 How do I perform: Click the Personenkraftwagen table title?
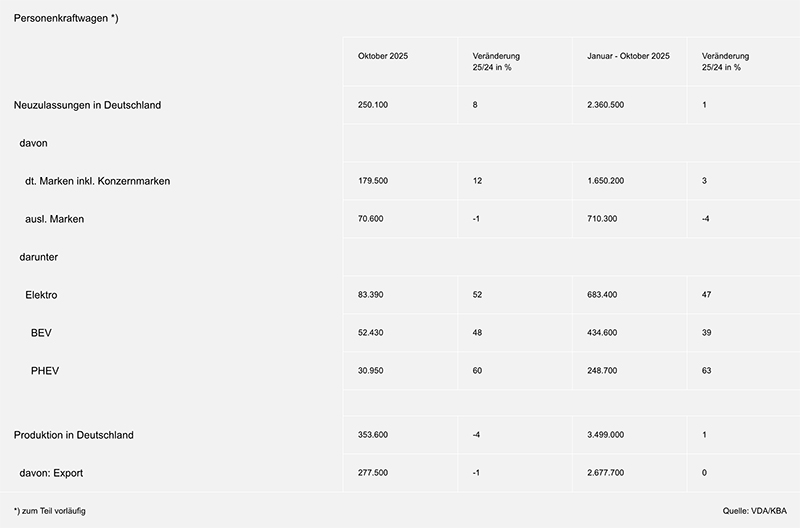pos(66,19)
